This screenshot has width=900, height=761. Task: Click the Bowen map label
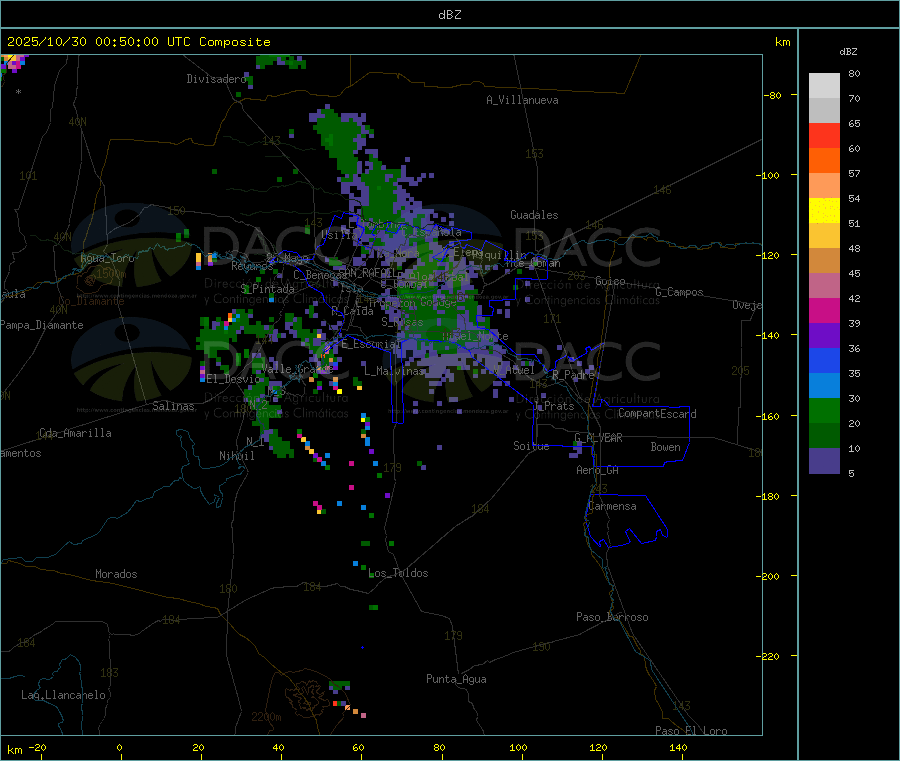(x=666, y=447)
